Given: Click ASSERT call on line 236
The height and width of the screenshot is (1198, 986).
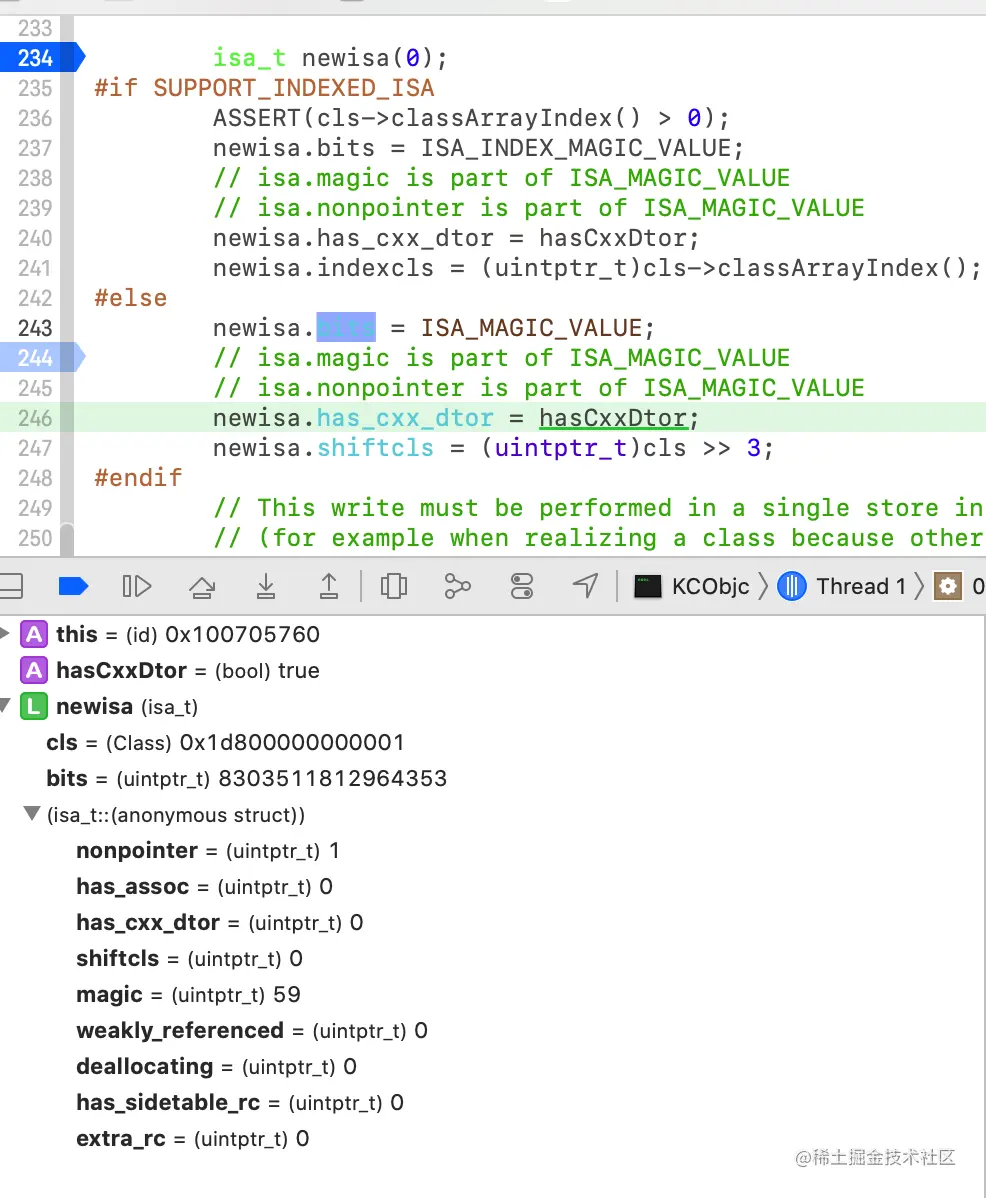Looking at the screenshot, I should [x=257, y=118].
